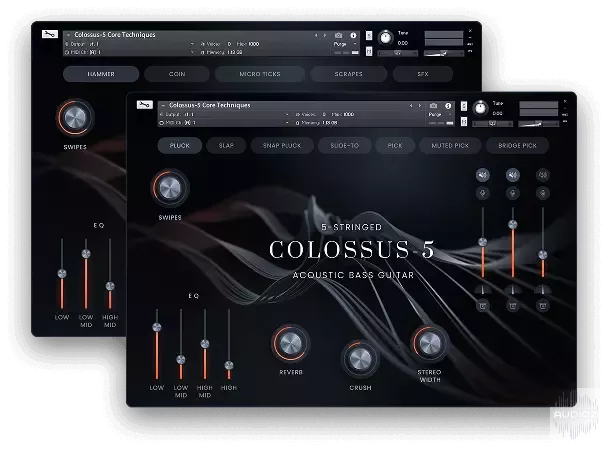
Task: Click the Tune knob in the front window
Action: coord(480,108)
